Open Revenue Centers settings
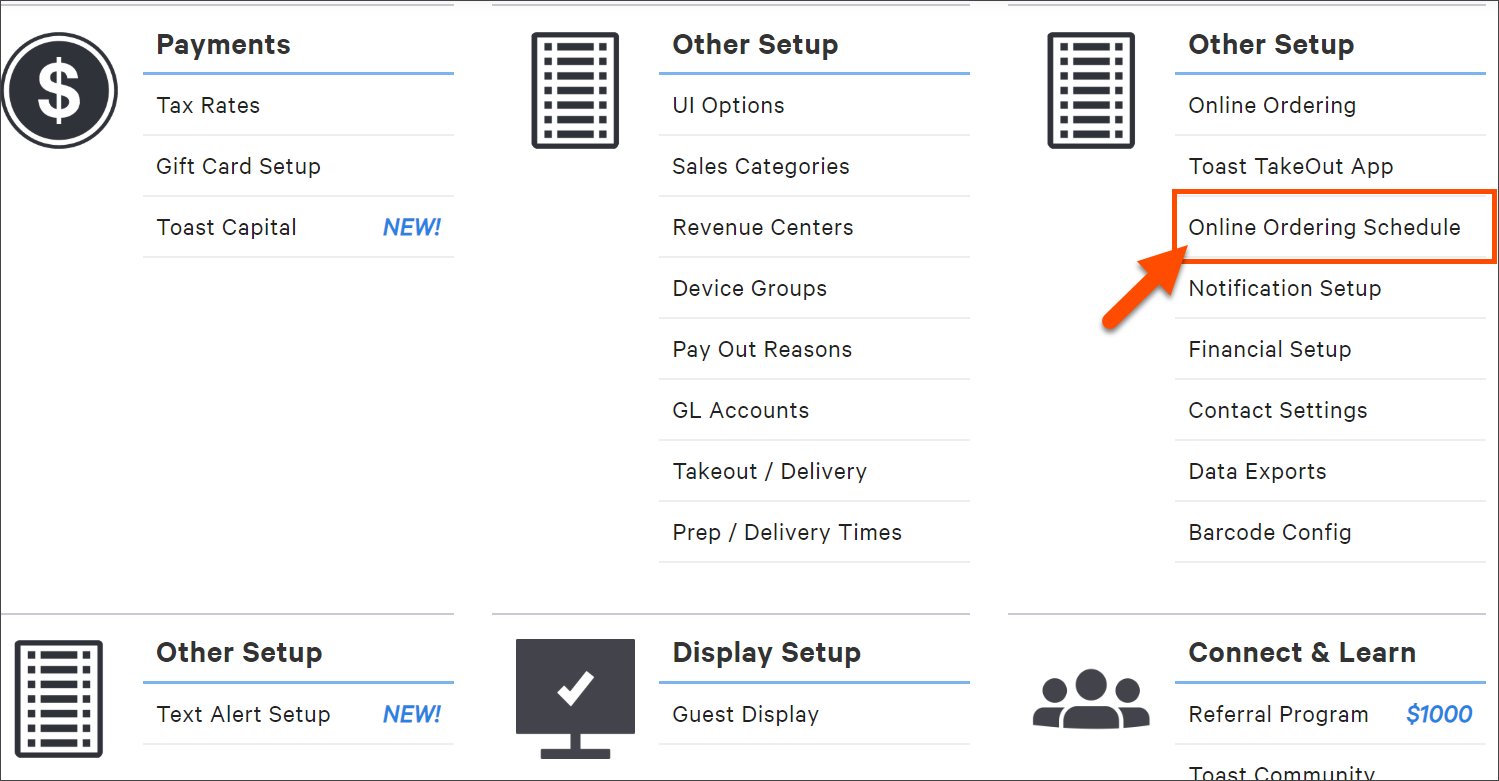This screenshot has height=781, width=1499. coord(763,227)
